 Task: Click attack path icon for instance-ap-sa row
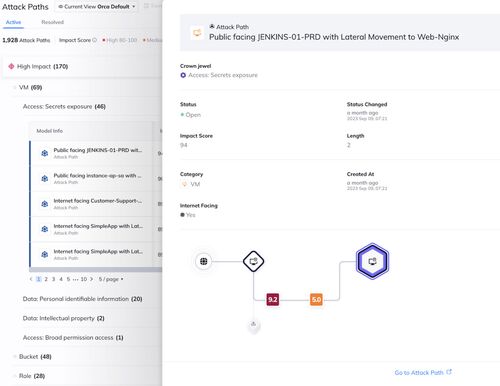[x=45, y=179]
